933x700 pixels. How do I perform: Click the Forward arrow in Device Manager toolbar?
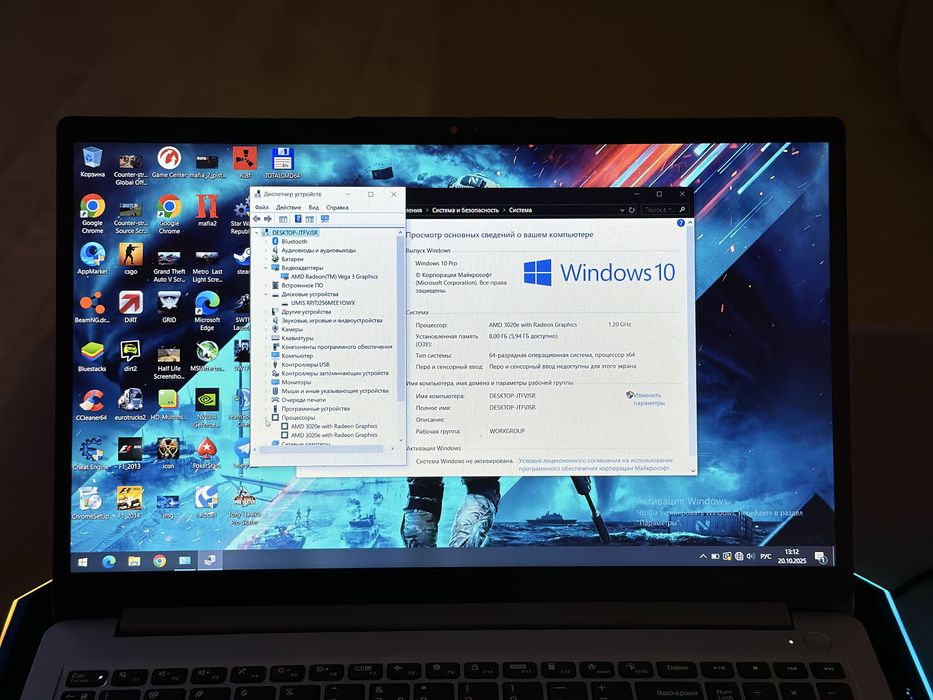pyautogui.click(x=268, y=219)
